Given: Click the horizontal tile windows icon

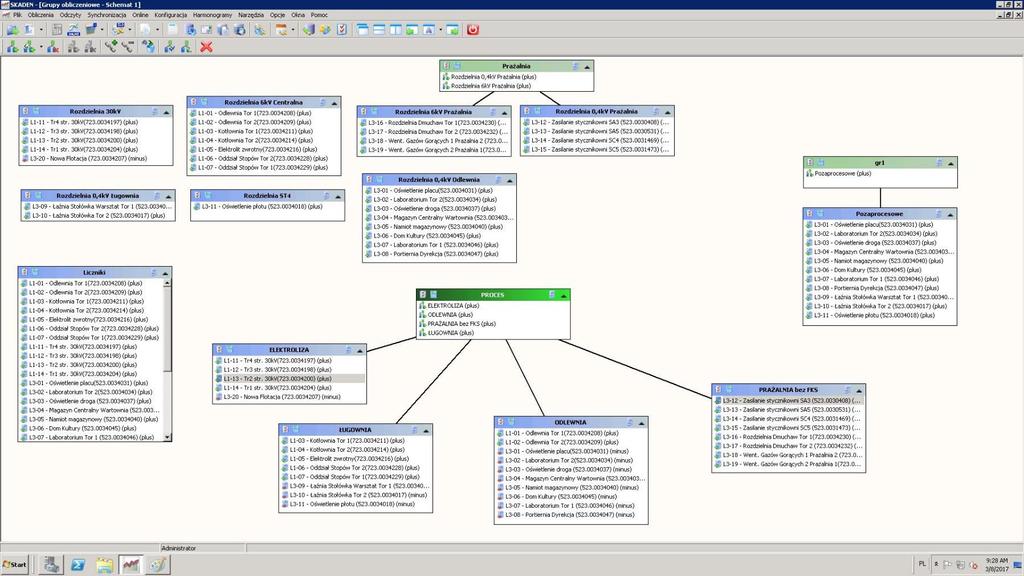Looking at the screenshot, I should (379, 29).
